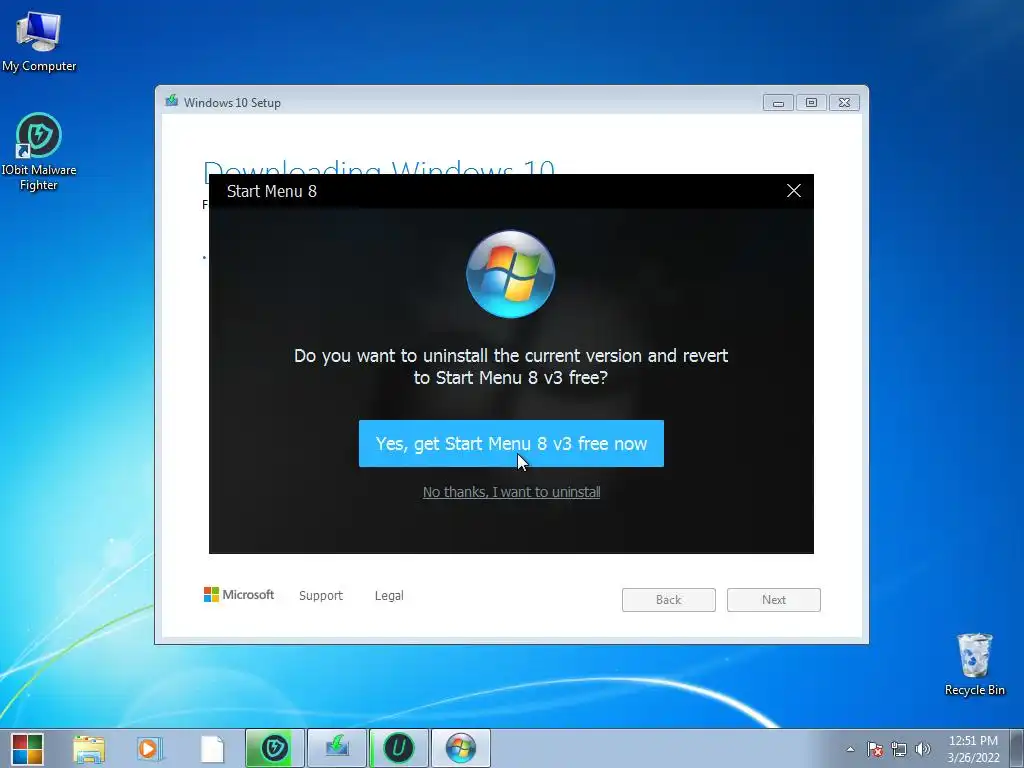Maximize the Windows 10 Setup window
This screenshot has height=768, width=1024.
(811, 103)
